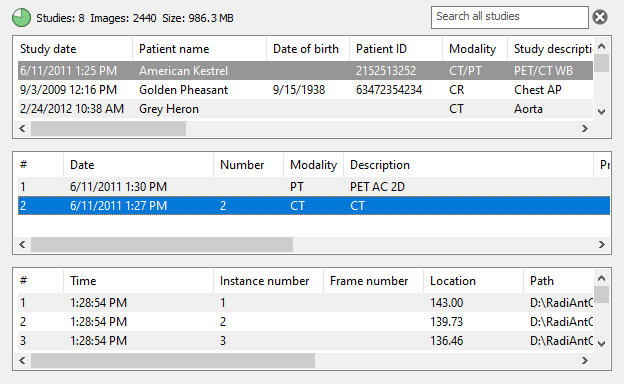Sort studies by Modality column header
The height and width of the screenshot is (384, 624).
(x=475, y=49)
